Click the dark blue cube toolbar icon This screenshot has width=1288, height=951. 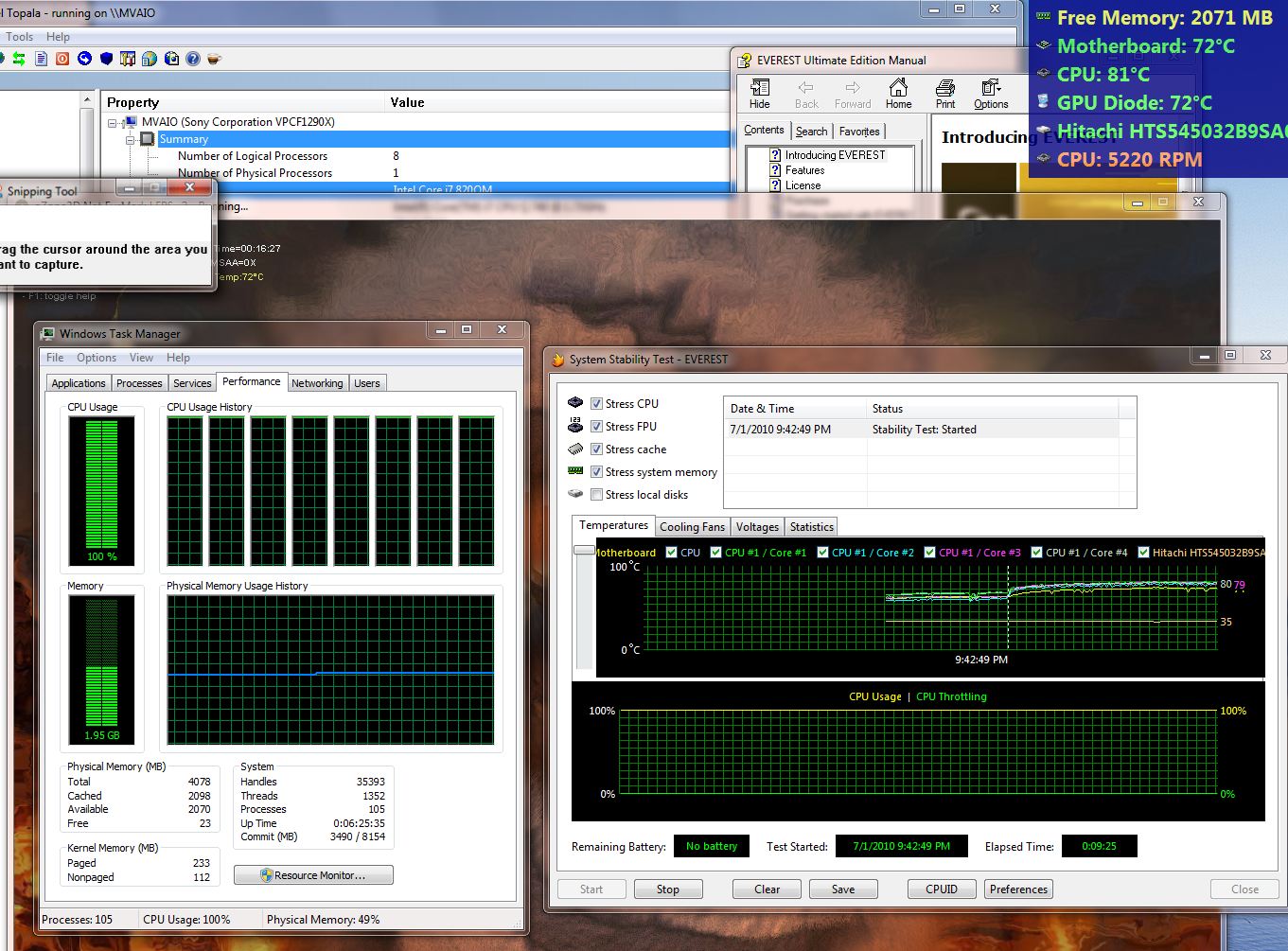106,59
